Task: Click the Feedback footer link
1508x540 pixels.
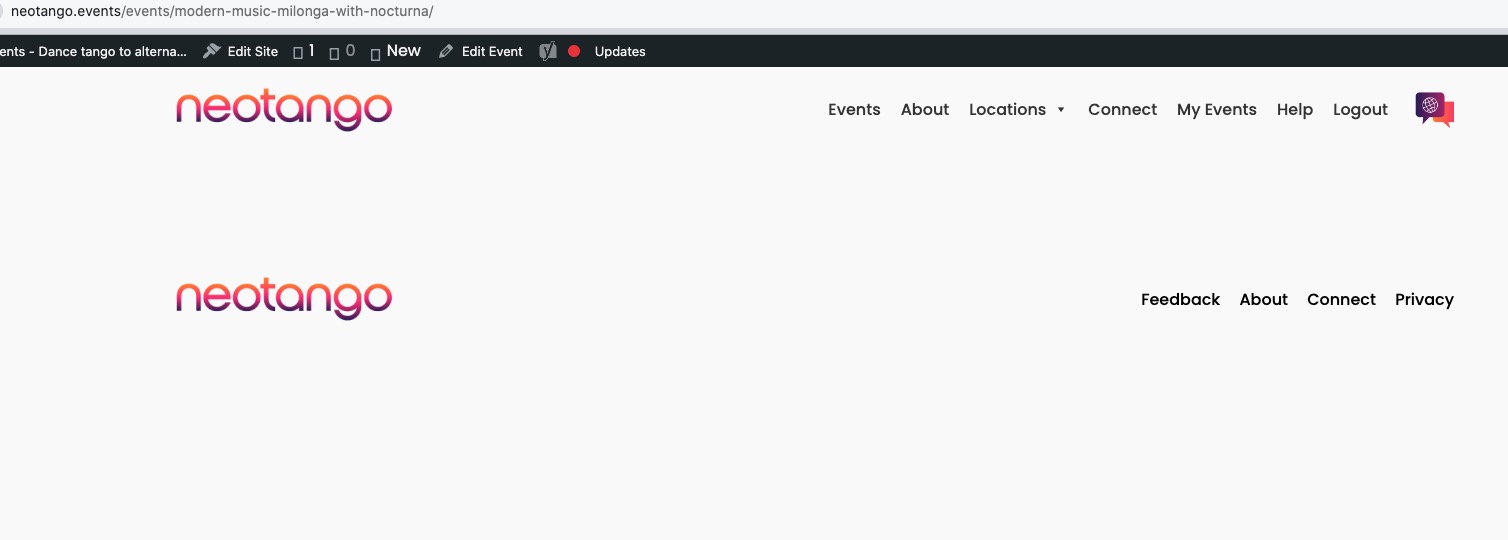Action: coord(1180,299)
